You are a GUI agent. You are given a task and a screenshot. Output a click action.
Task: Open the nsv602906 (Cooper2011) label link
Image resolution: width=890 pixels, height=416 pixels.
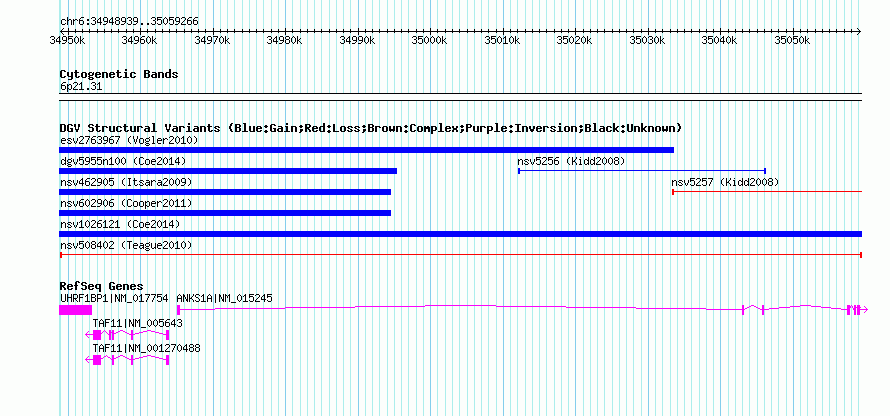pyautogui.click(x=125, y=203)
